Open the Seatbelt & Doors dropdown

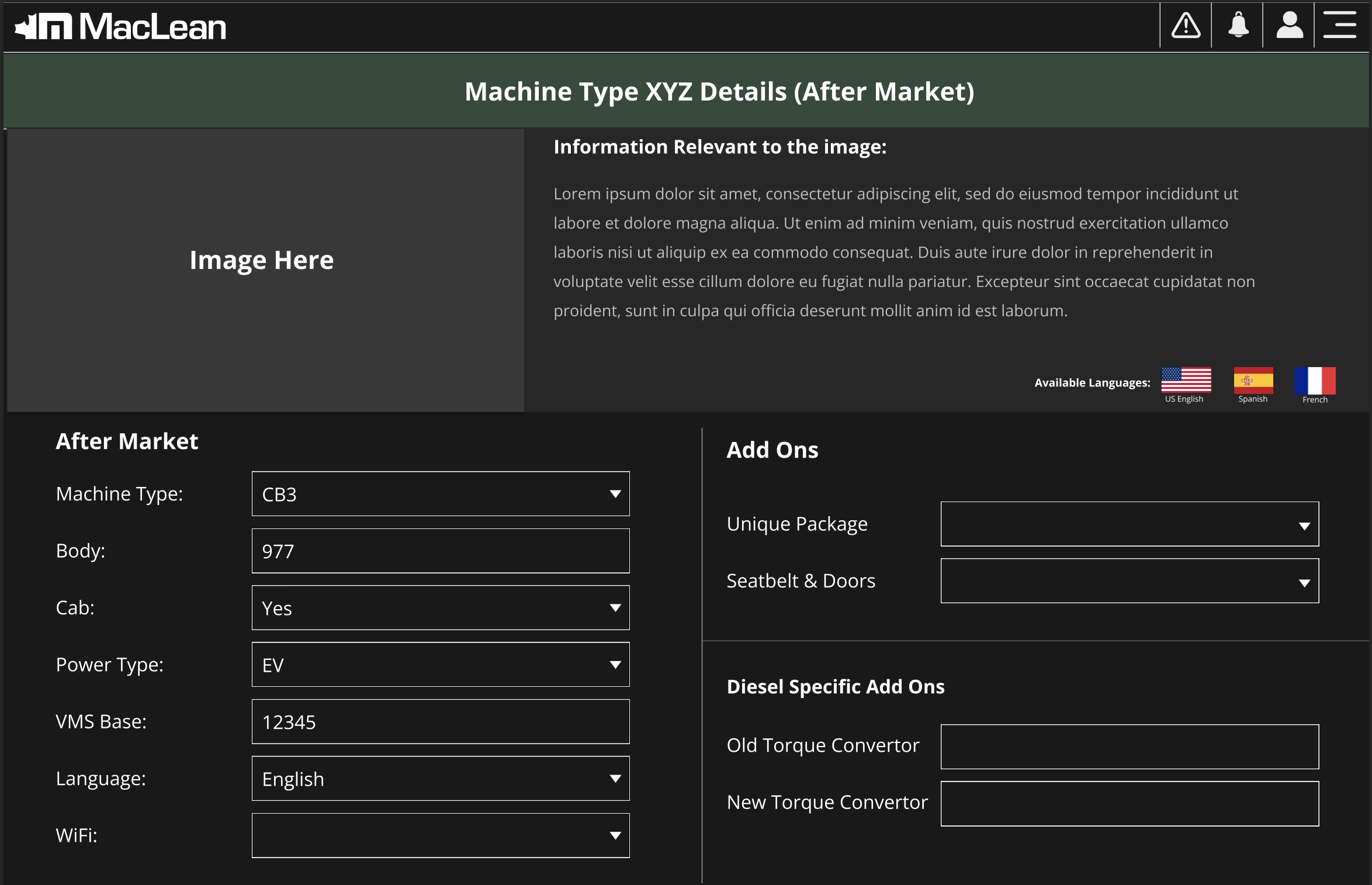pyautogui.click(x=1130, y=581)
